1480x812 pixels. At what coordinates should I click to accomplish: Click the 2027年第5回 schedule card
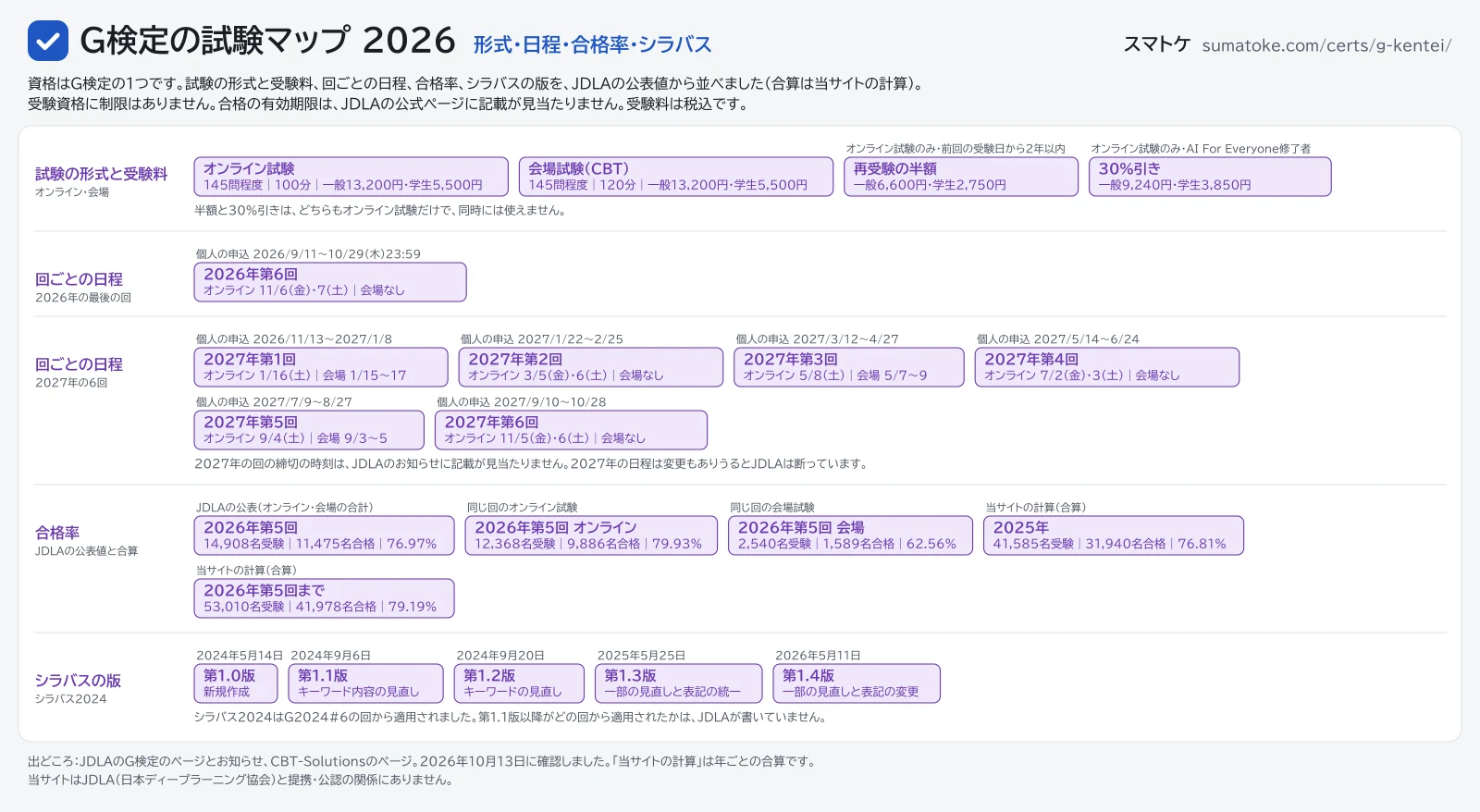click(309, 430)
